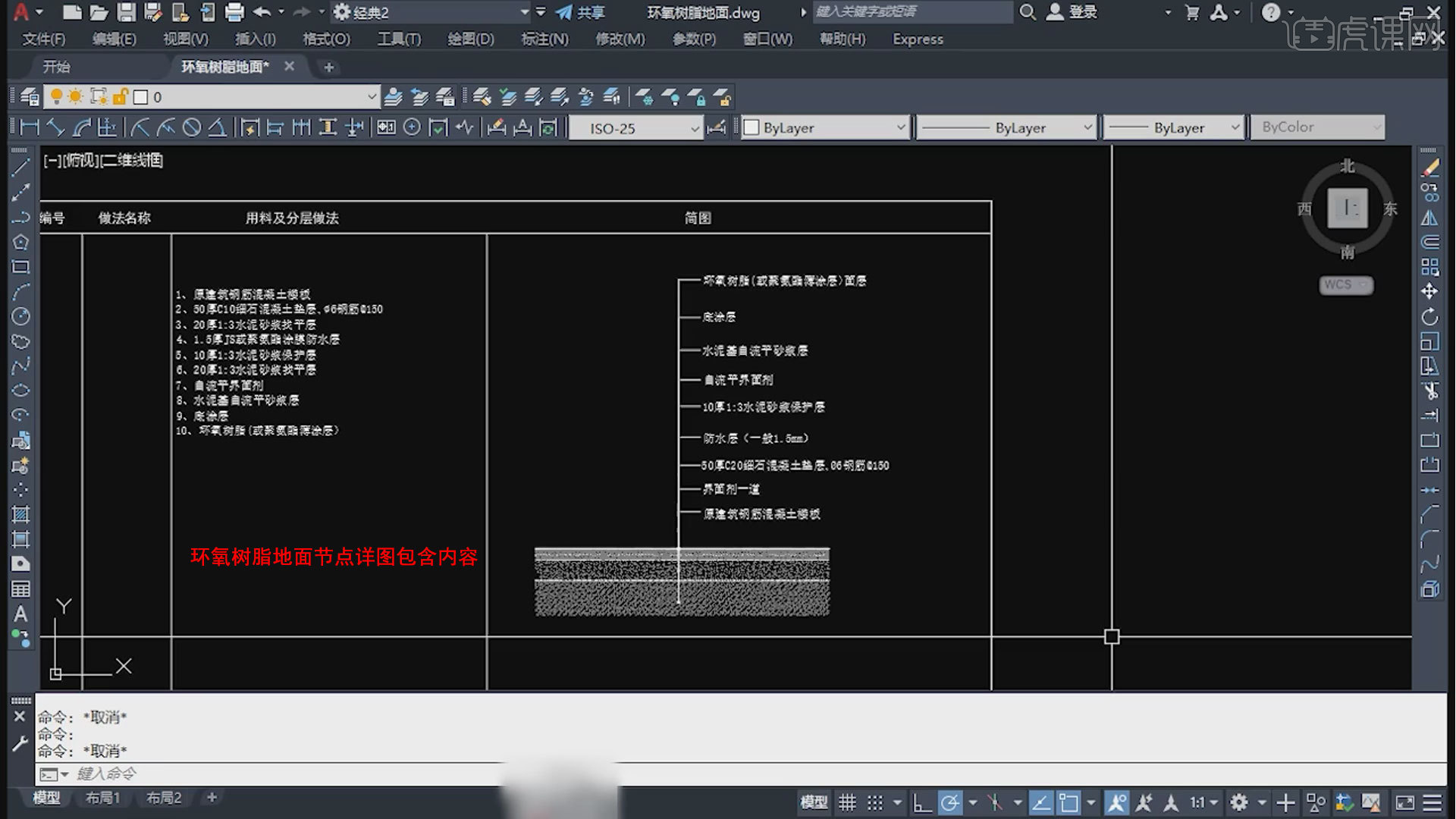This screenshot has height=819, width=1456.
Task: Click the Aligned dimension icon
Action: [x=55, y=127]
